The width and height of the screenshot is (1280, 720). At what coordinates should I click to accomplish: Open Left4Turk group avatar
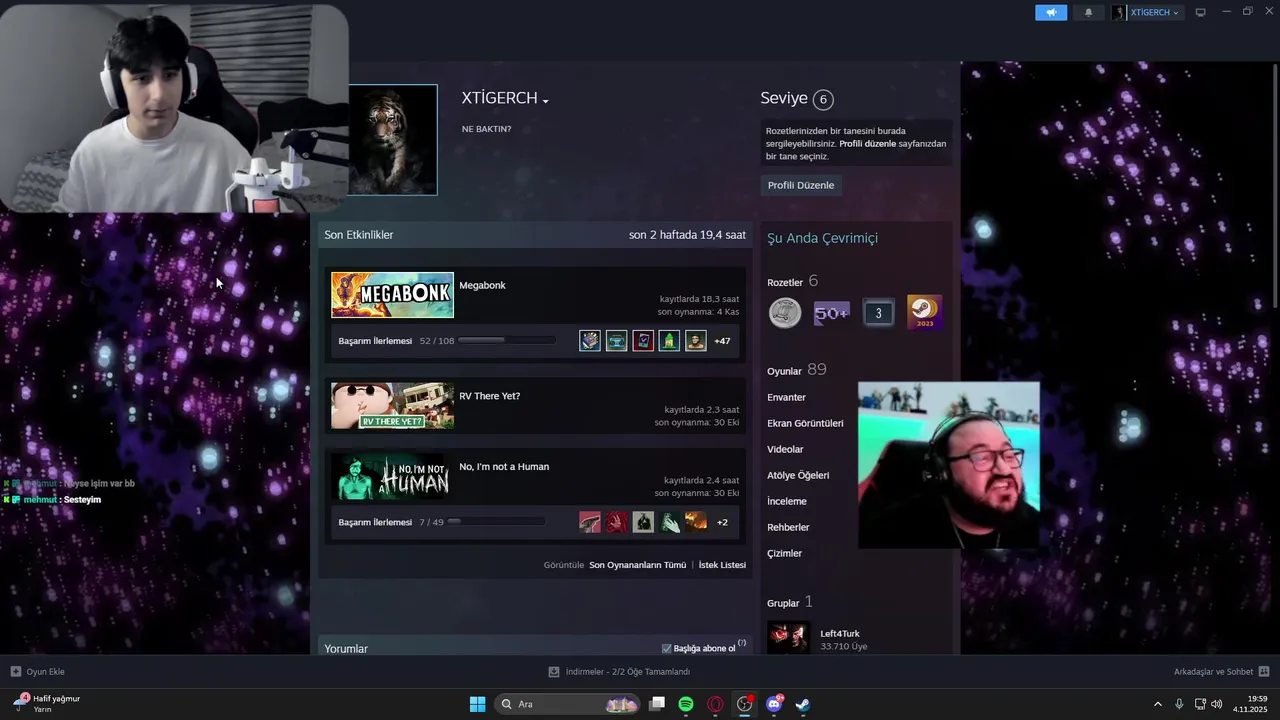coord(788,638)
